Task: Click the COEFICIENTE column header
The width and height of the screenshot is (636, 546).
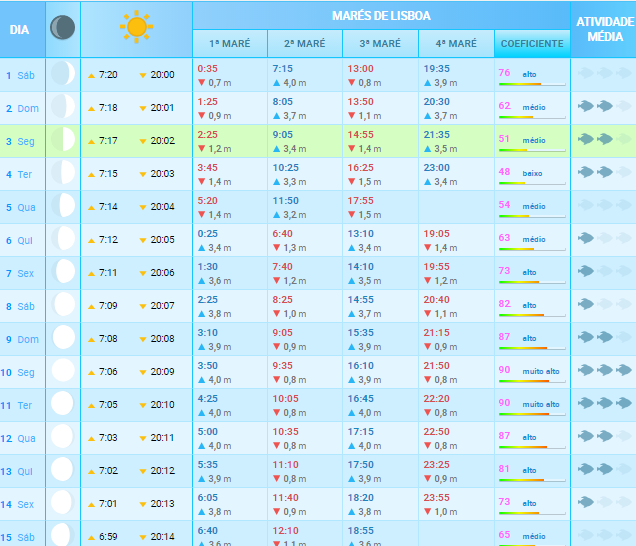Action: click(x=532, y=43)
